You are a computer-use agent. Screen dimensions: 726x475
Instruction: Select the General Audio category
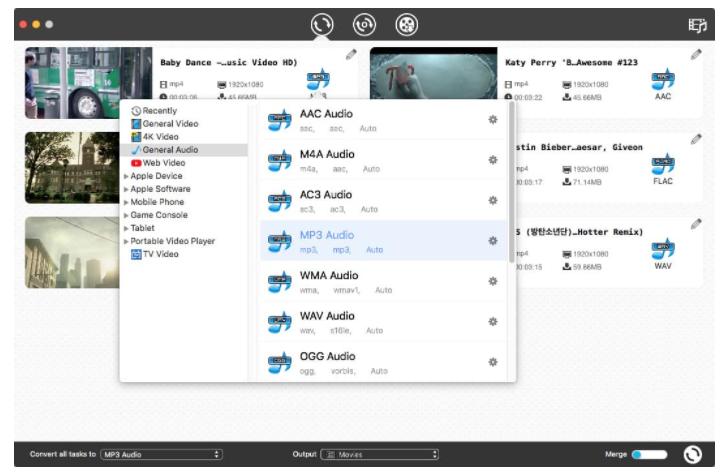tap(184, 150)
